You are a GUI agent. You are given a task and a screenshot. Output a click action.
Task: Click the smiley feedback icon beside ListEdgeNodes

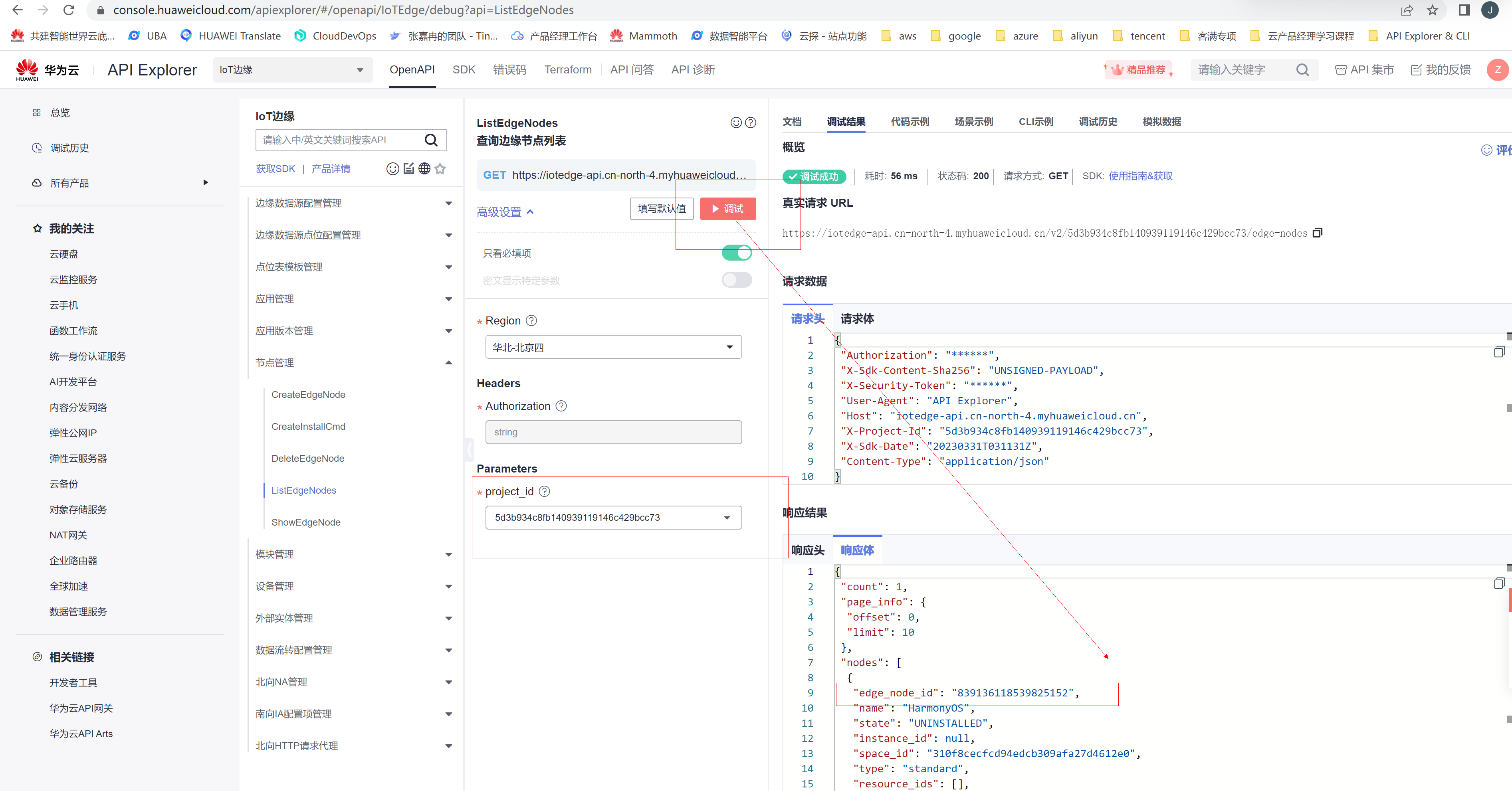pyautogui.click(x=735, y=123)
